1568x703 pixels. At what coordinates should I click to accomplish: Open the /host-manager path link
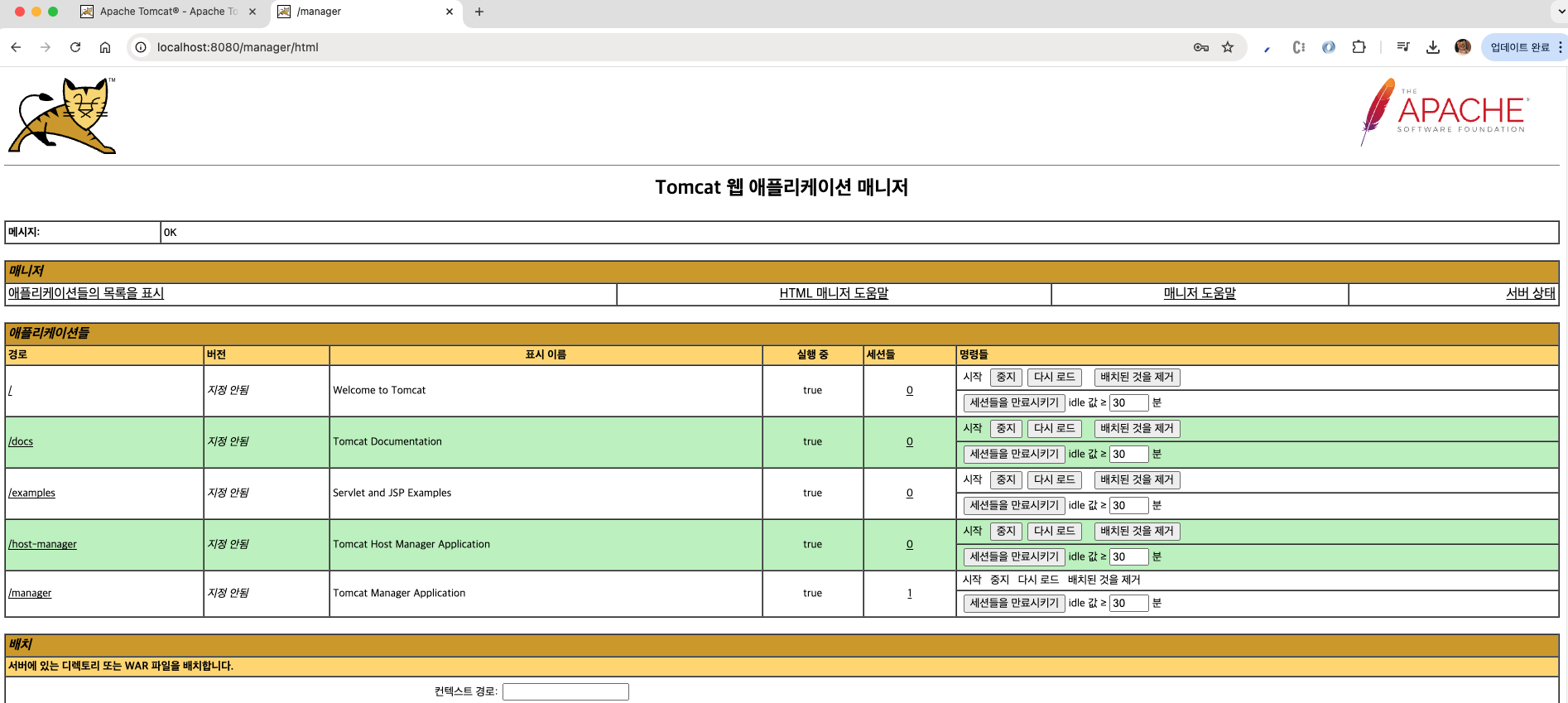(42, 544)
